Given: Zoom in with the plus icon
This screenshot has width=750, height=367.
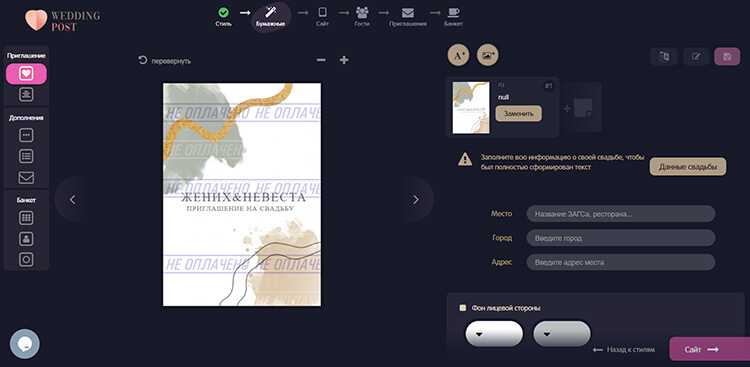Looking at the screenshot, I should (x=344, y=60).
